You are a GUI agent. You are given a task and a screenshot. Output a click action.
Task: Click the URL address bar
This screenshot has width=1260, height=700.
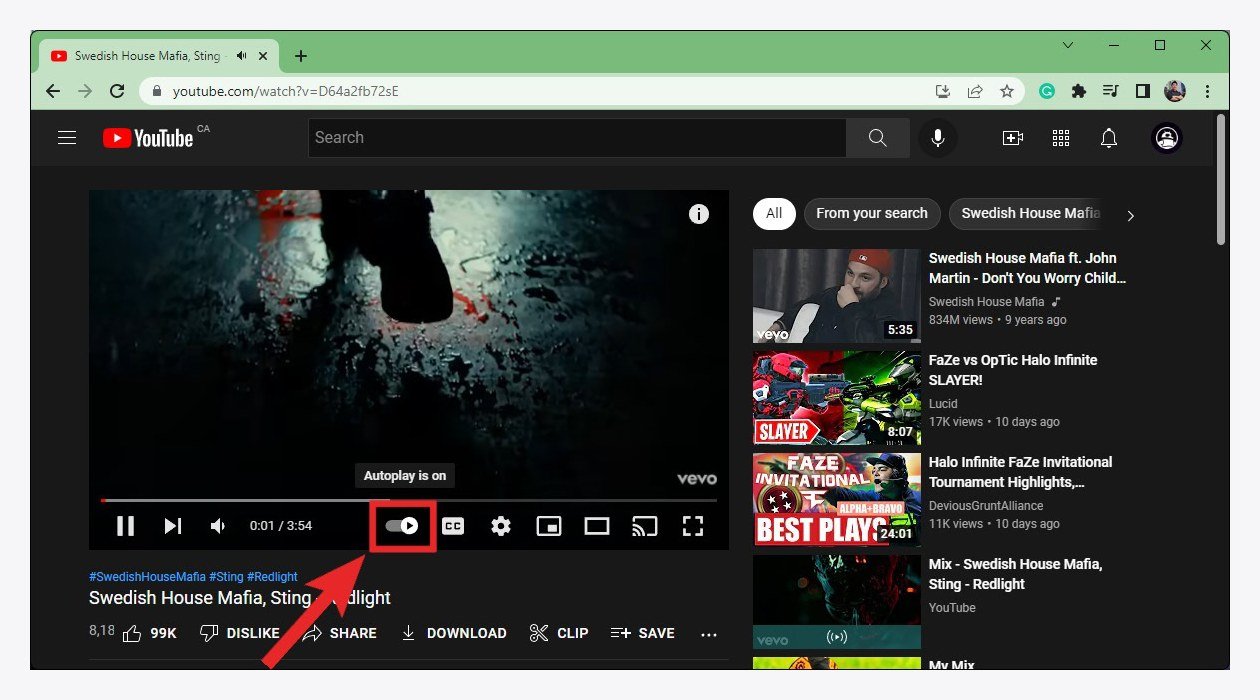coord(540,91)
